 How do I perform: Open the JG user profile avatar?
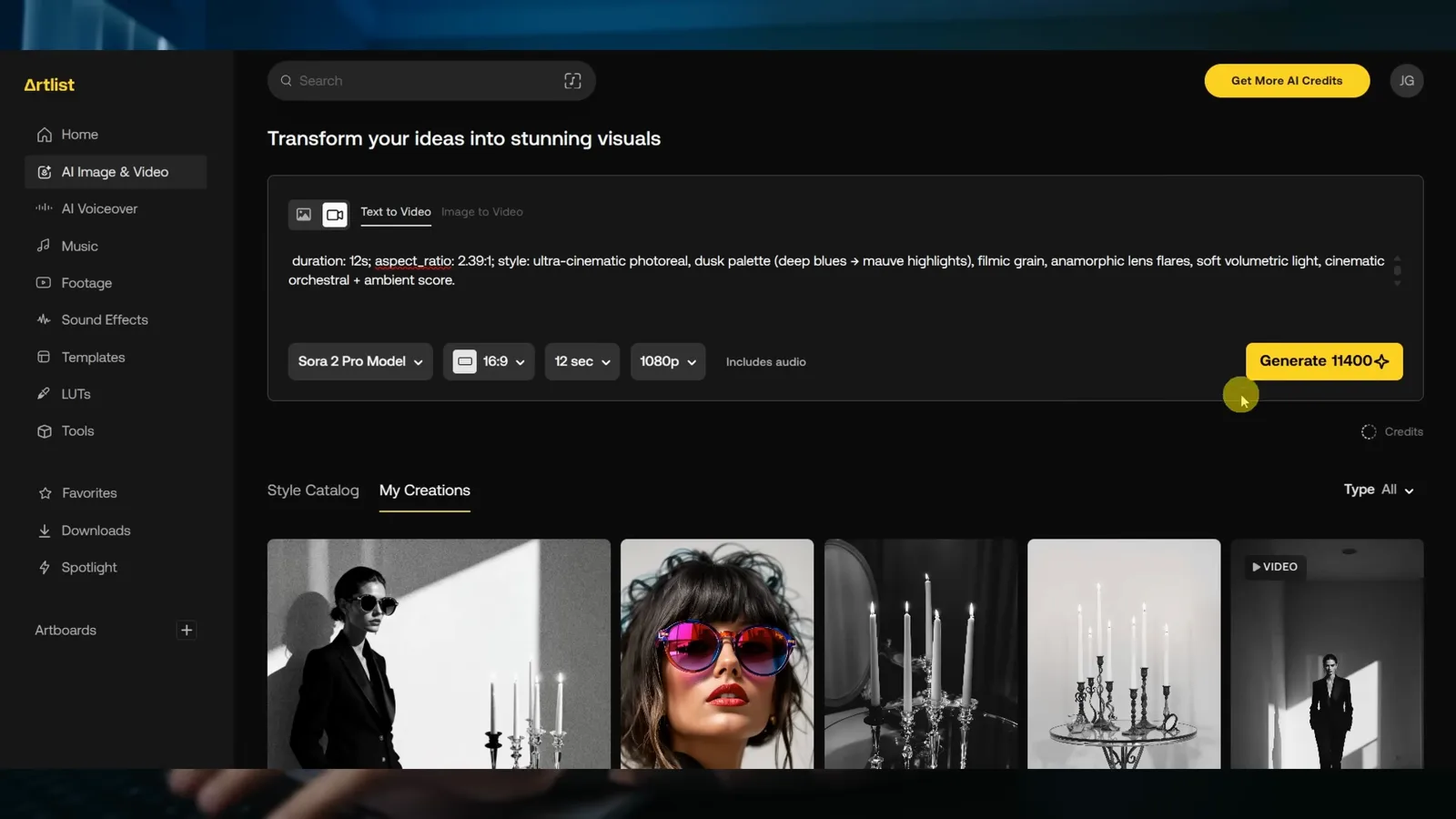(1406, 81)
